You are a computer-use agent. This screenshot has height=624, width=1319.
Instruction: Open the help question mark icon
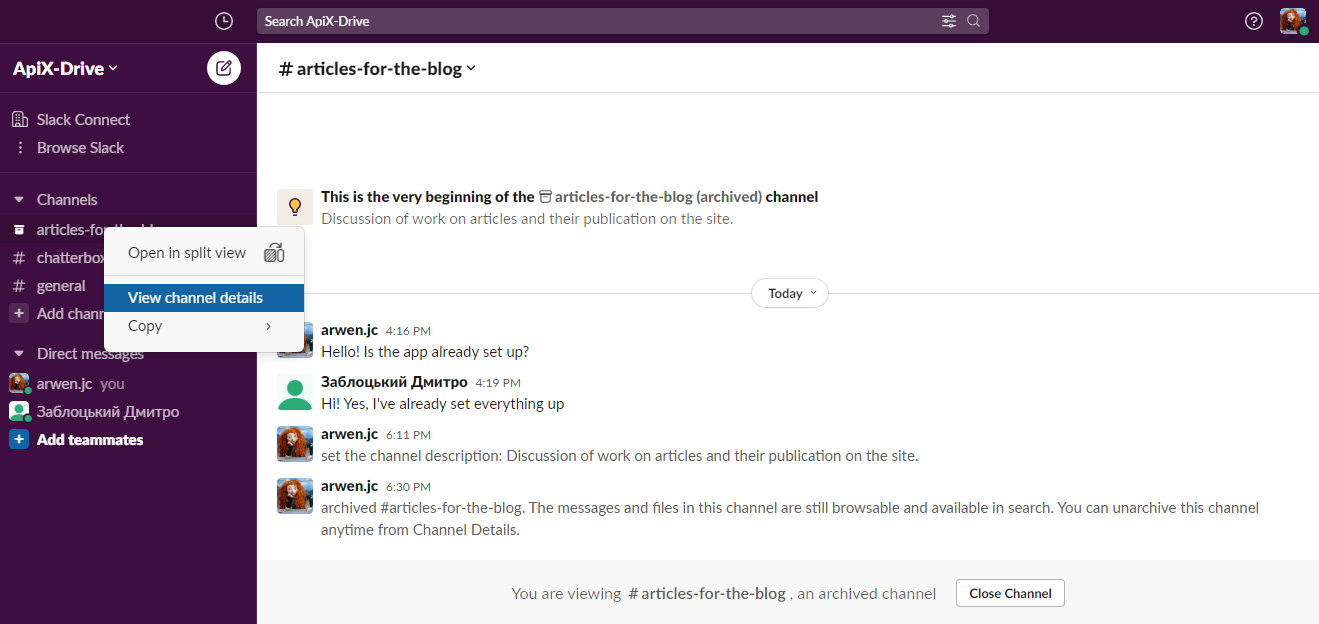pos(1254,21)
